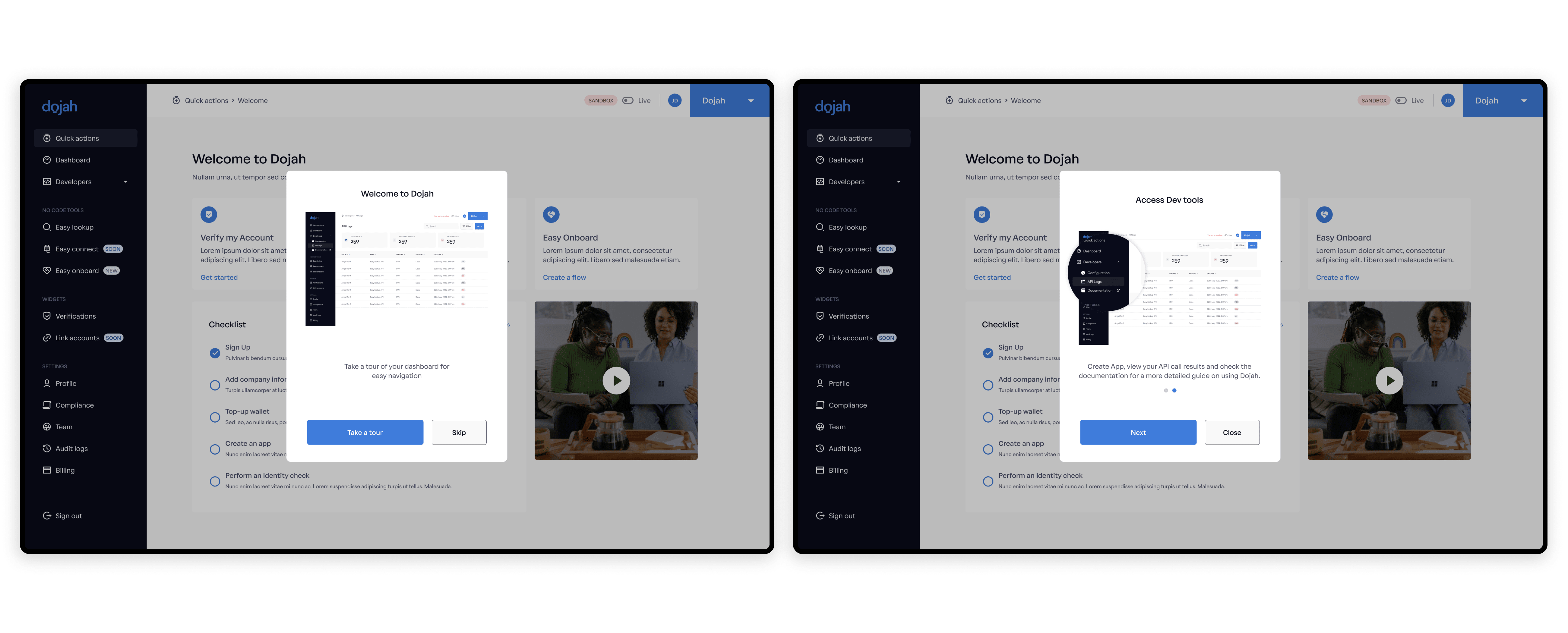Click Sign out icon in left sidebar
This screenshot has width=1568, height=633.
click(x=47, y=515)
